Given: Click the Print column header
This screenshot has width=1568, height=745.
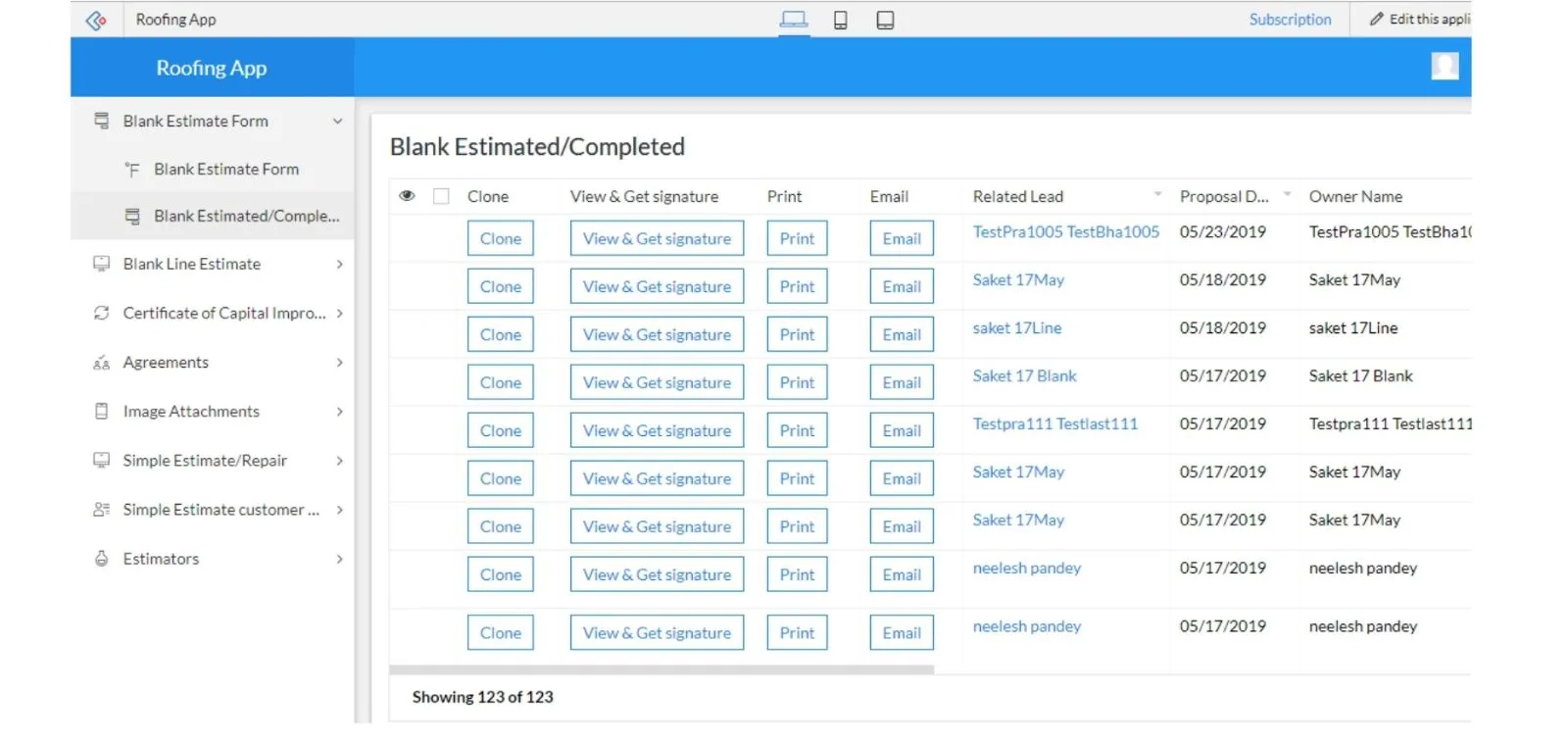Looking at the screenshot, I should (x=784, y=197).
